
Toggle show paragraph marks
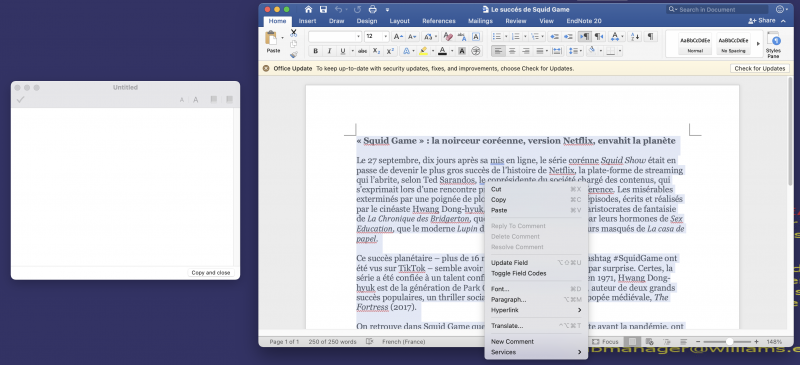point(650,37)
